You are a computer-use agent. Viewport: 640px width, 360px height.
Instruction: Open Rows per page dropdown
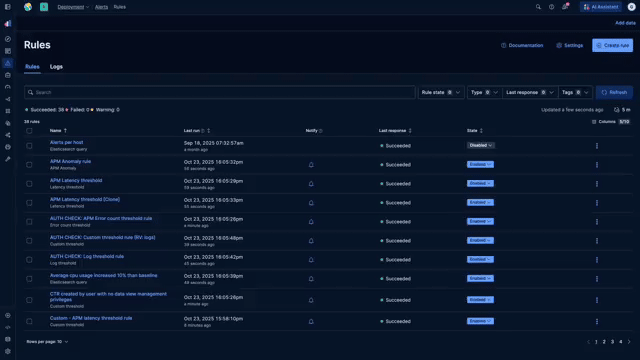(47, 342)
